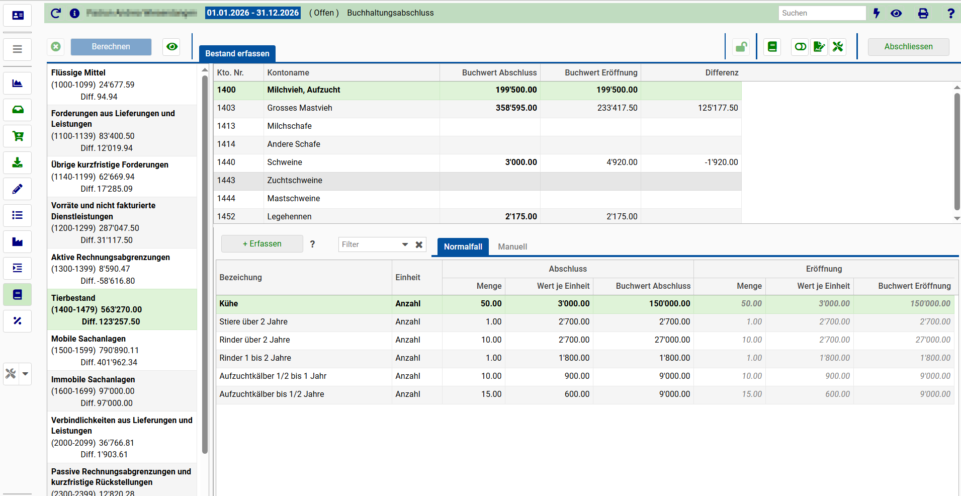Click the Differenz column header
The image size is (961, 496).
tap(691, 72)
